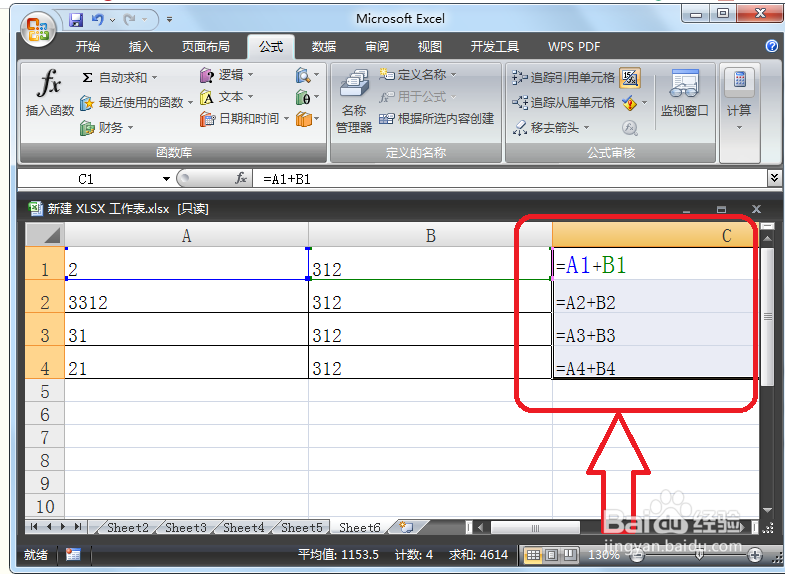Open the Name Manager (名称管理器)
This screenshot has width=785, height=574.
pos(354,101)
